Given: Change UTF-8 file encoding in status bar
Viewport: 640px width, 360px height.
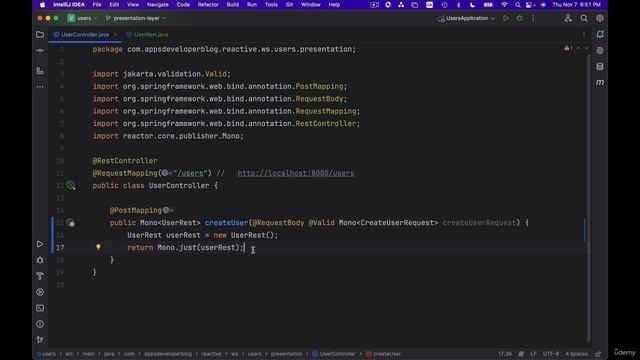Looking at the screenshot, I should [x=551, y=354].
